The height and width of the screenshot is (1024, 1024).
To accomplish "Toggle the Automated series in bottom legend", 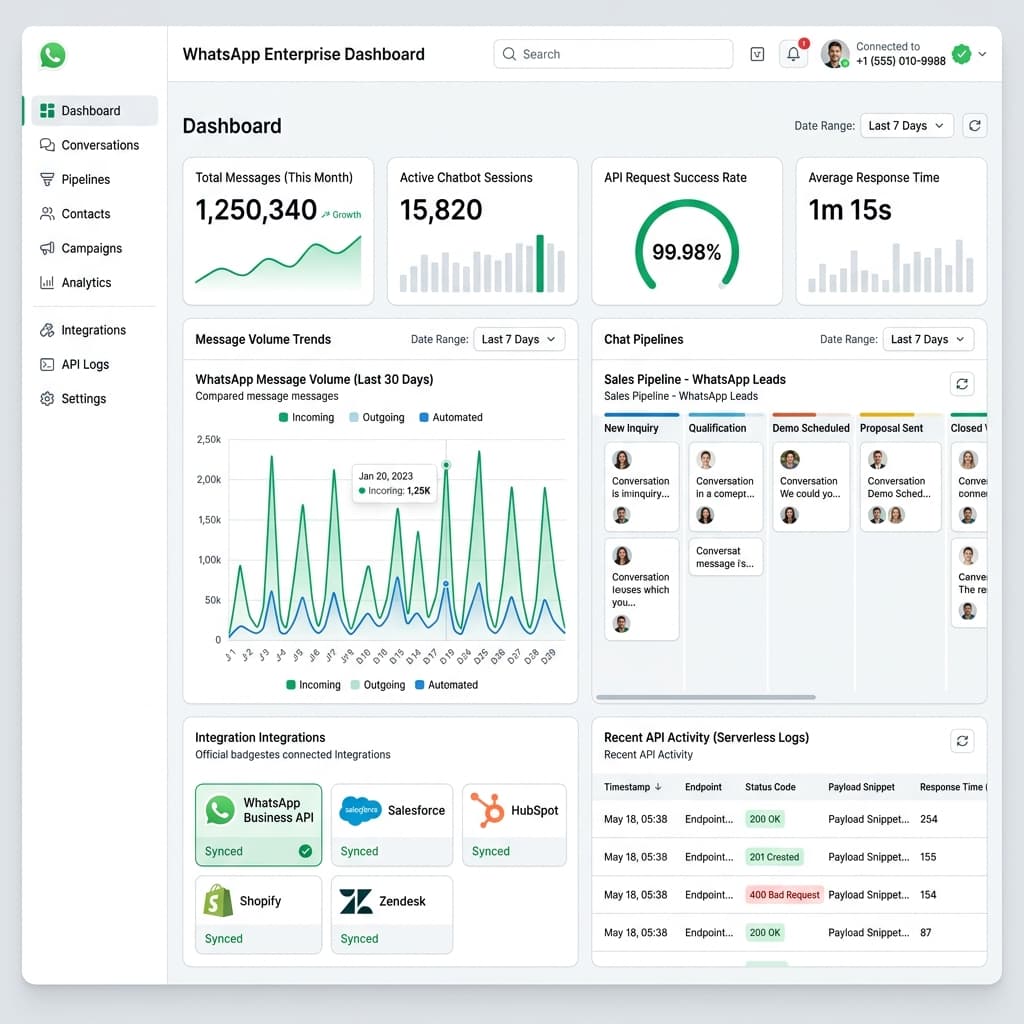I will (447, 684).
